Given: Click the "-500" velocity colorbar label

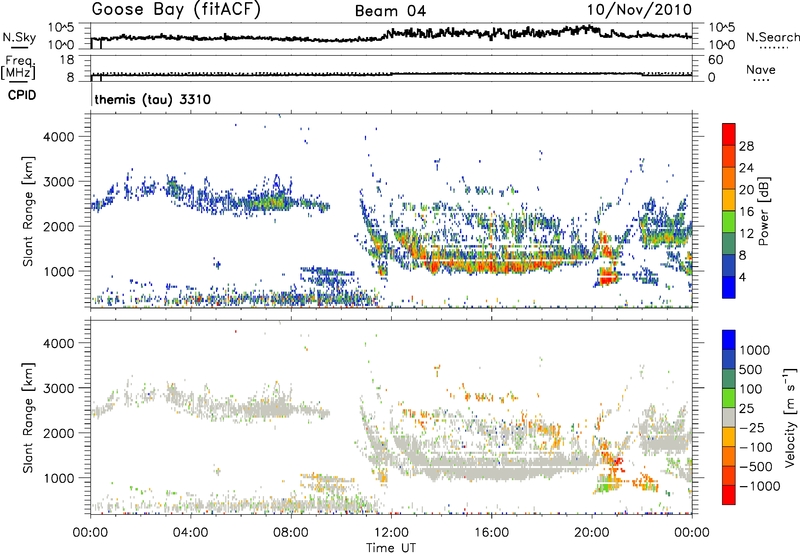Looking at the screenshot, I should (x=756, y=467).
